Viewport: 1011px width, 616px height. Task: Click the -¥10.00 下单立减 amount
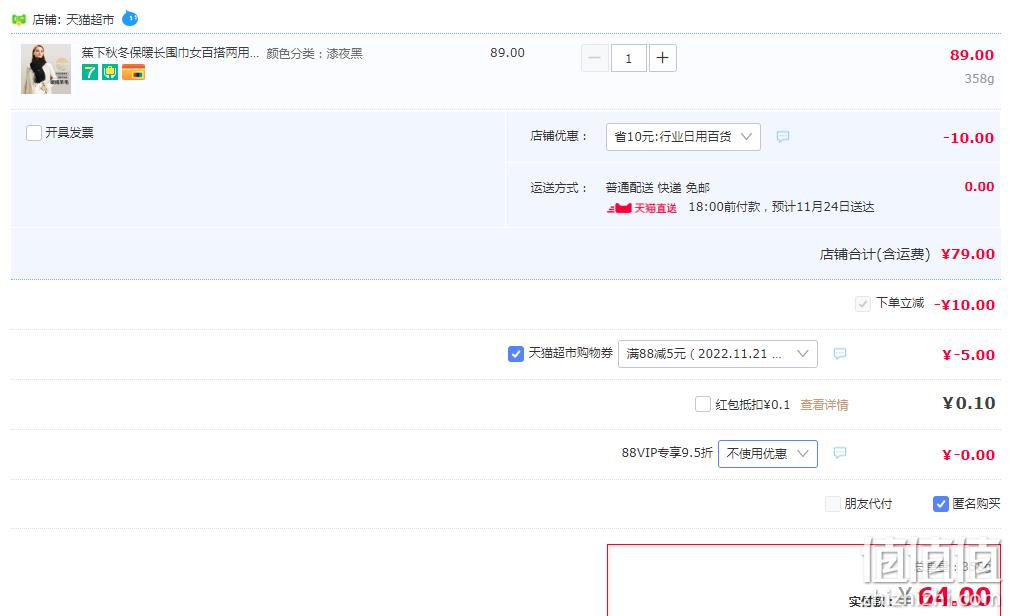pos(965,304)
